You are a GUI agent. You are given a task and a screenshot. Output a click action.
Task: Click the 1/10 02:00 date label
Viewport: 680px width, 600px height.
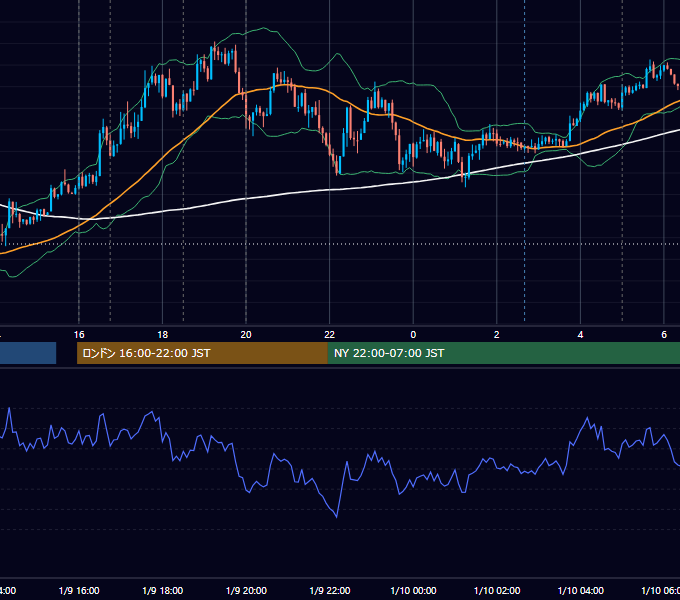[x=497, y=590]
